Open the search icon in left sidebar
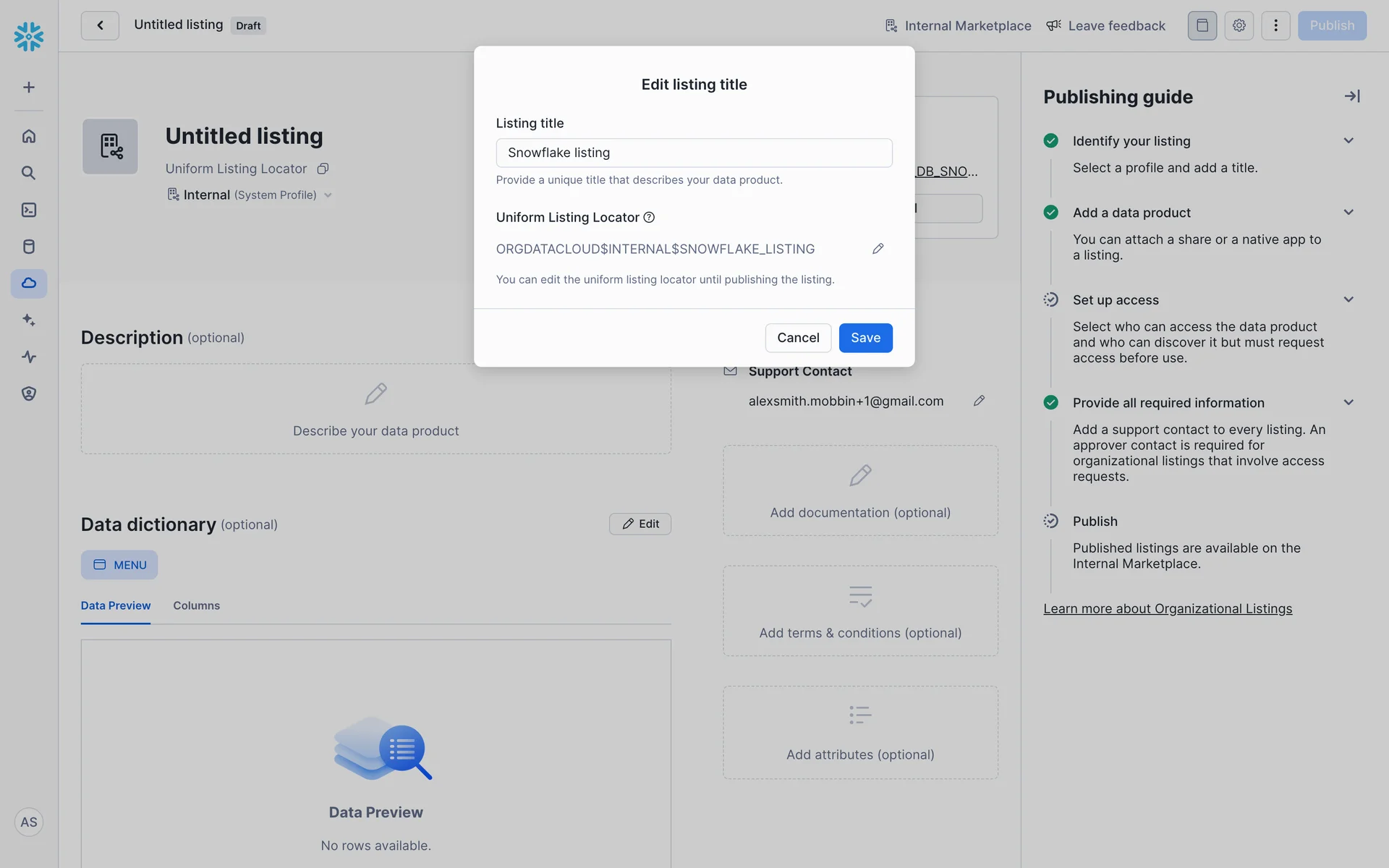 point(29,173)
